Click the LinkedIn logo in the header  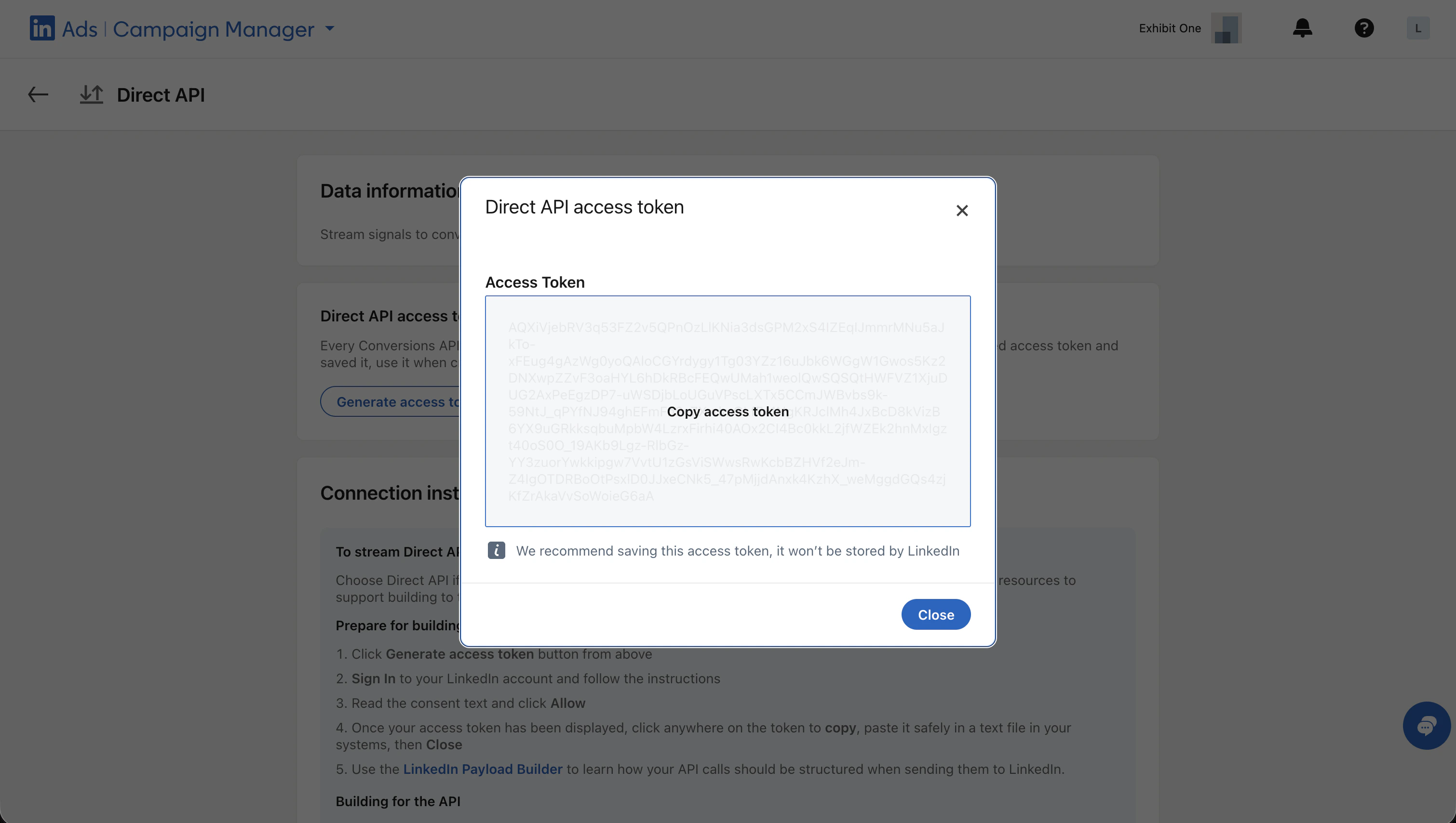tap(42, 28)
